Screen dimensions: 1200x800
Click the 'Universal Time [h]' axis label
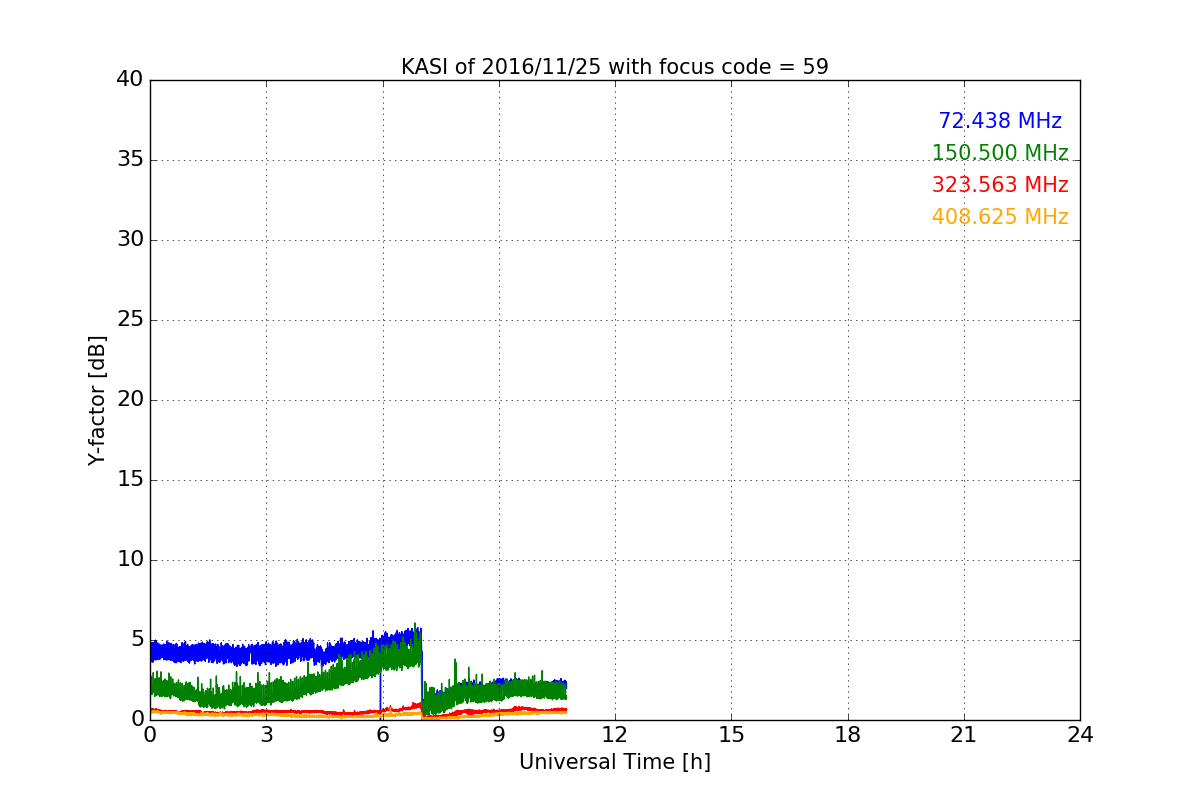[x=615, y=762]
